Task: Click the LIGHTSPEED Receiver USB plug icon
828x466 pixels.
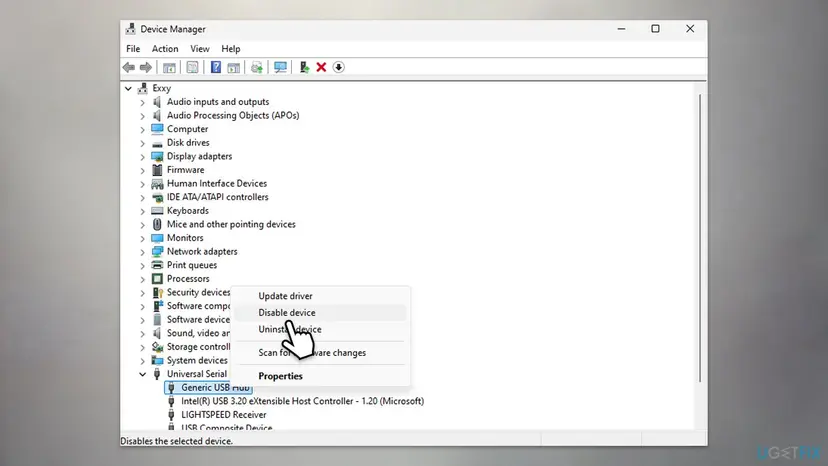Action: click(171, 415)
